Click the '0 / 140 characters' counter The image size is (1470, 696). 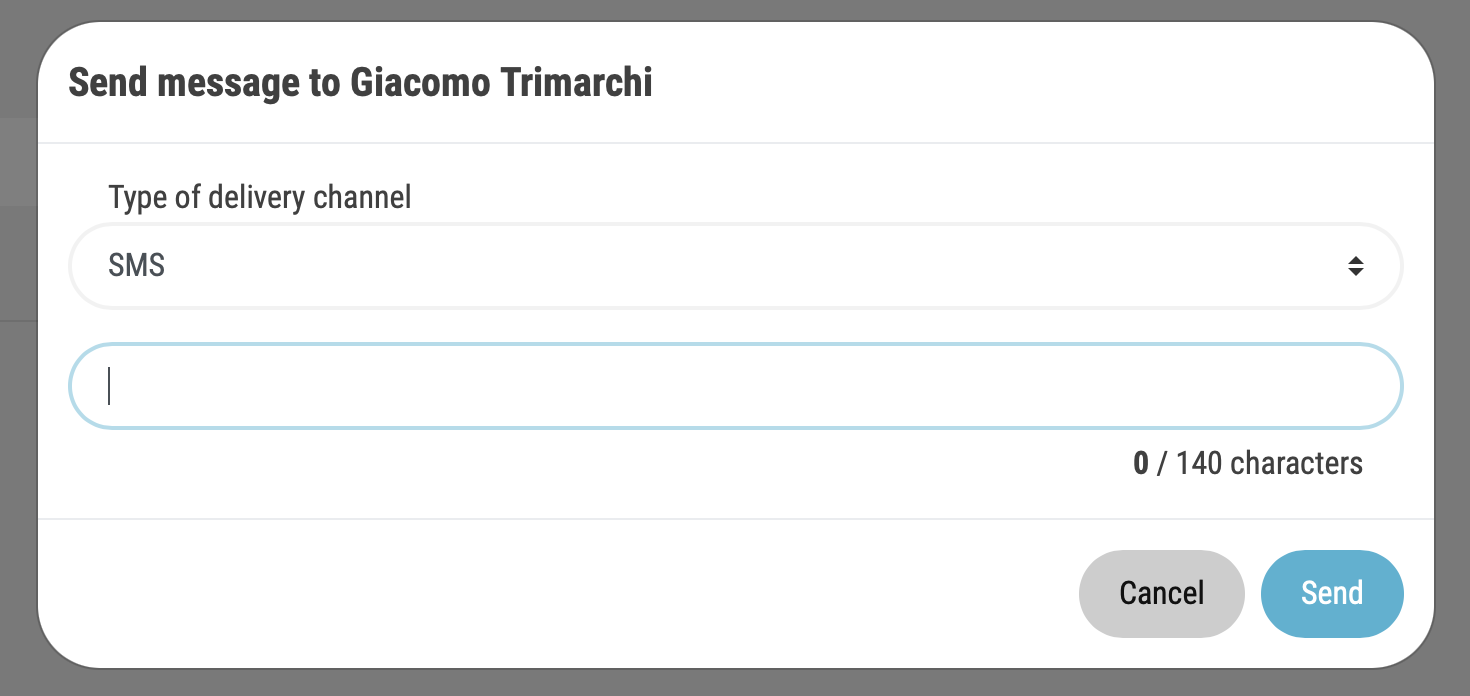click(1247, 463)
